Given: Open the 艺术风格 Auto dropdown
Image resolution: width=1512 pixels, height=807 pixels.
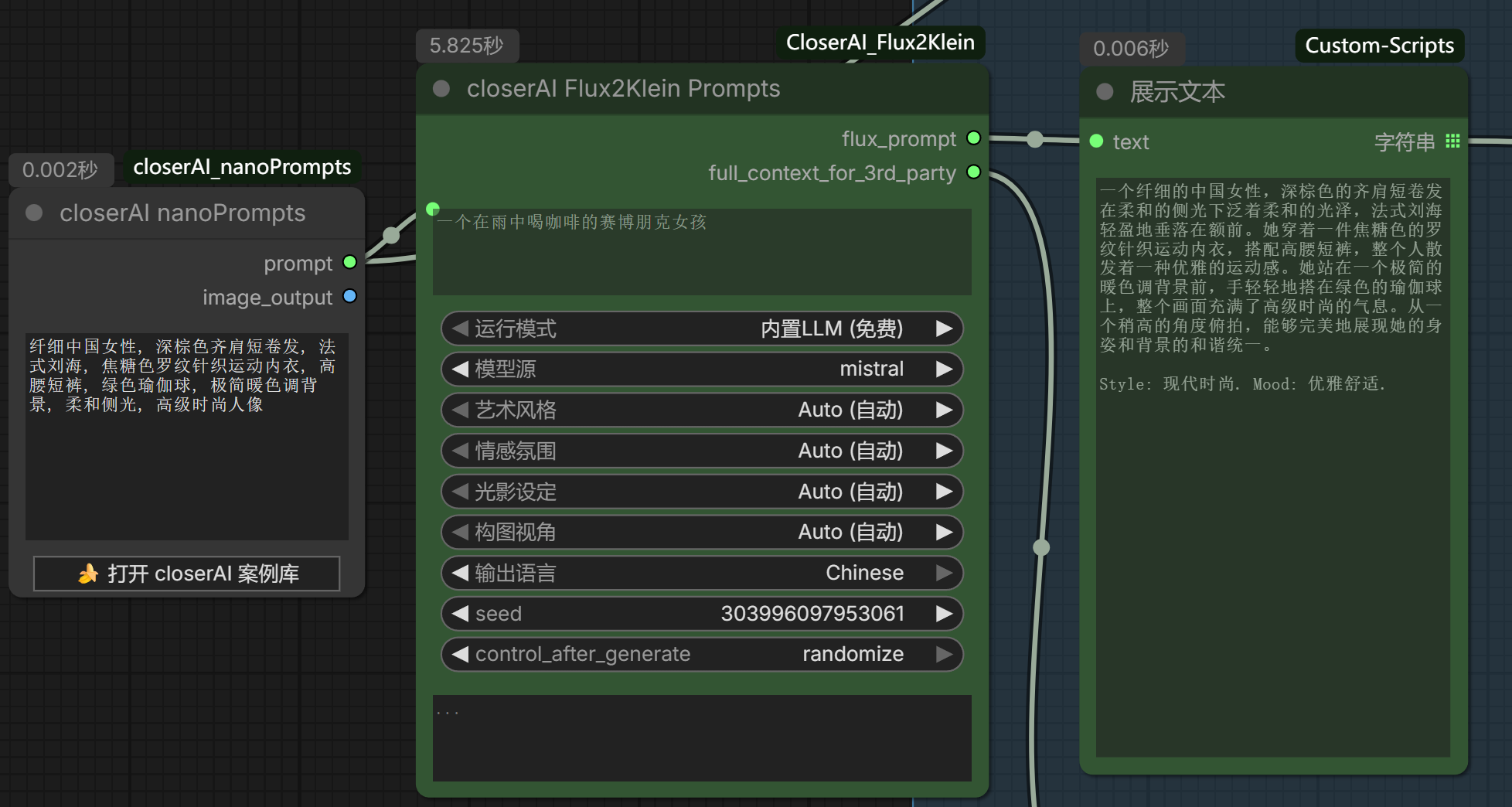Looking at the screenshot, I should [701, 410].
